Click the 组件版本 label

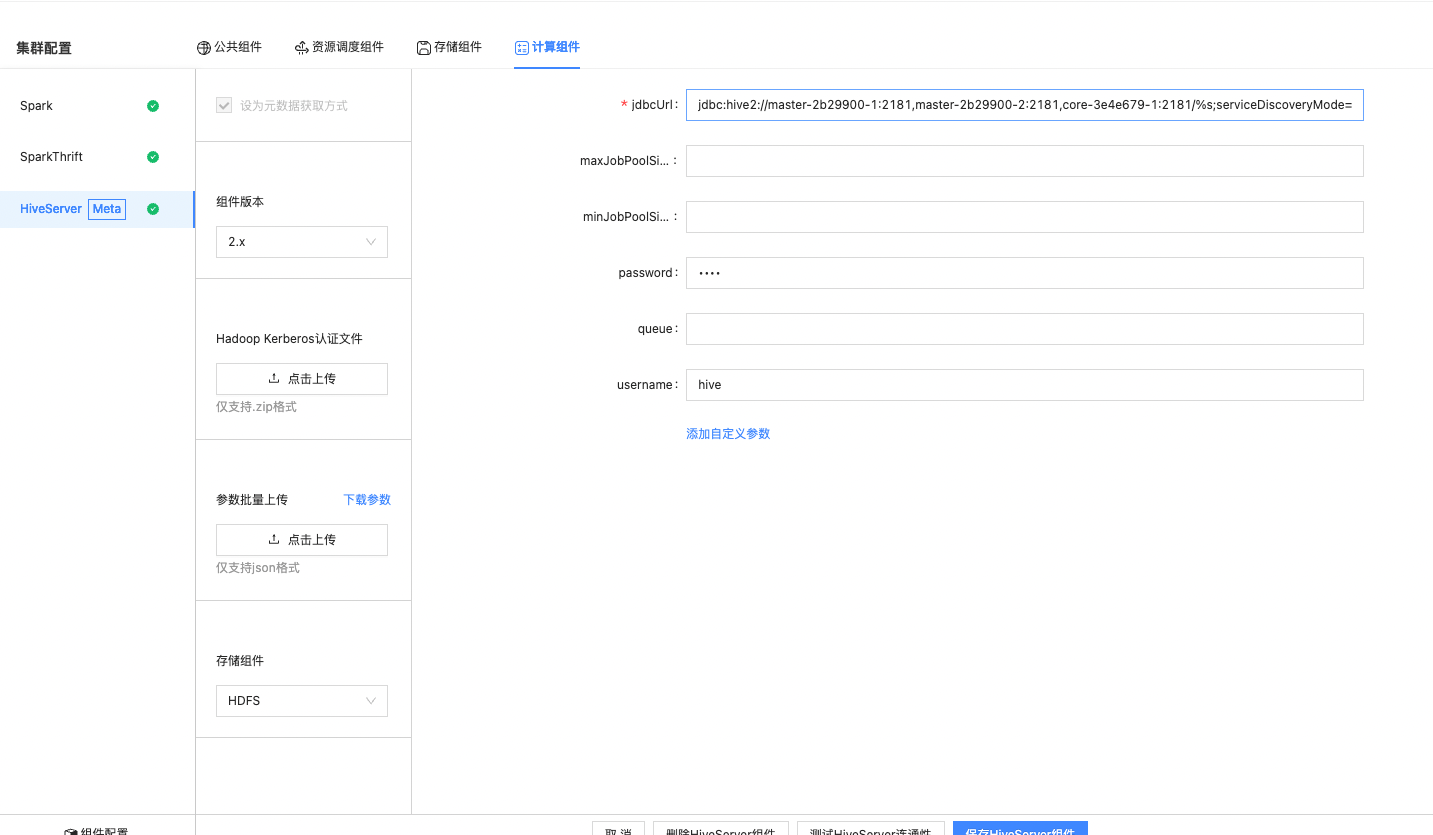240,202
